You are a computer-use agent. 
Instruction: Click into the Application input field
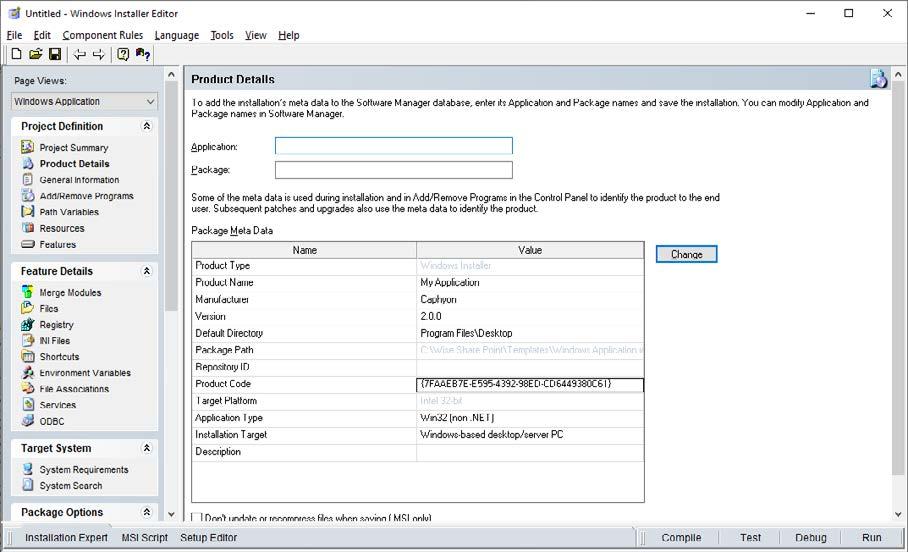[394, 145]
